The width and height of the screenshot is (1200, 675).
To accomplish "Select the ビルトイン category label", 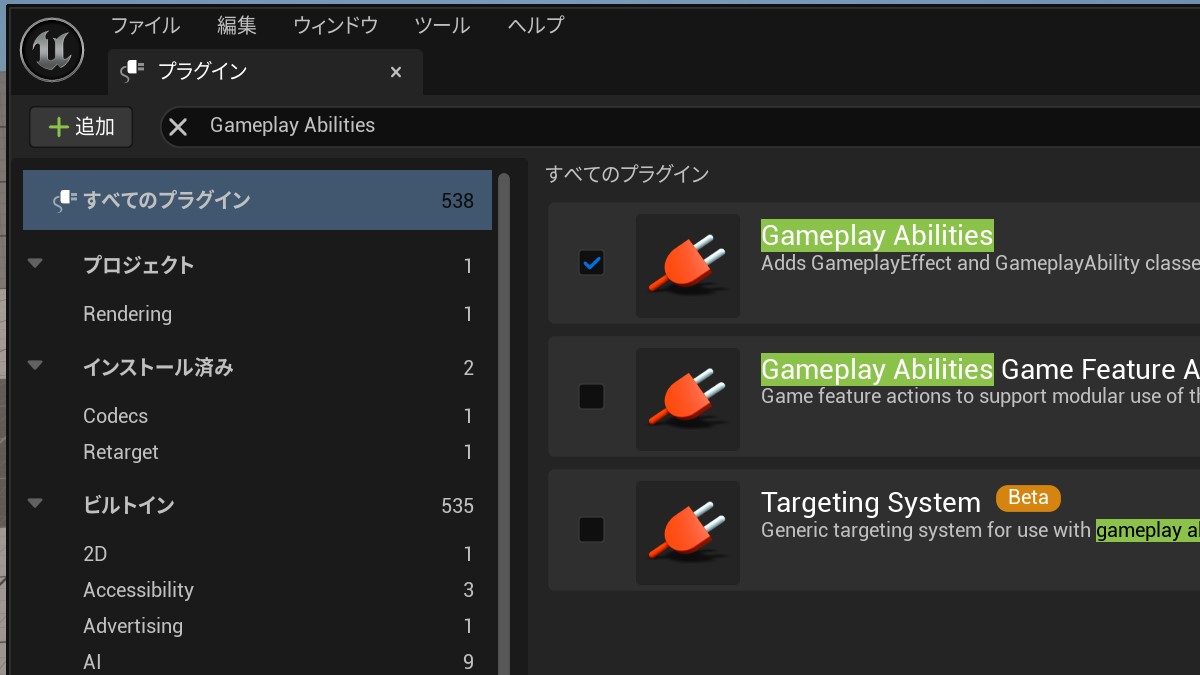I will 129,505.
